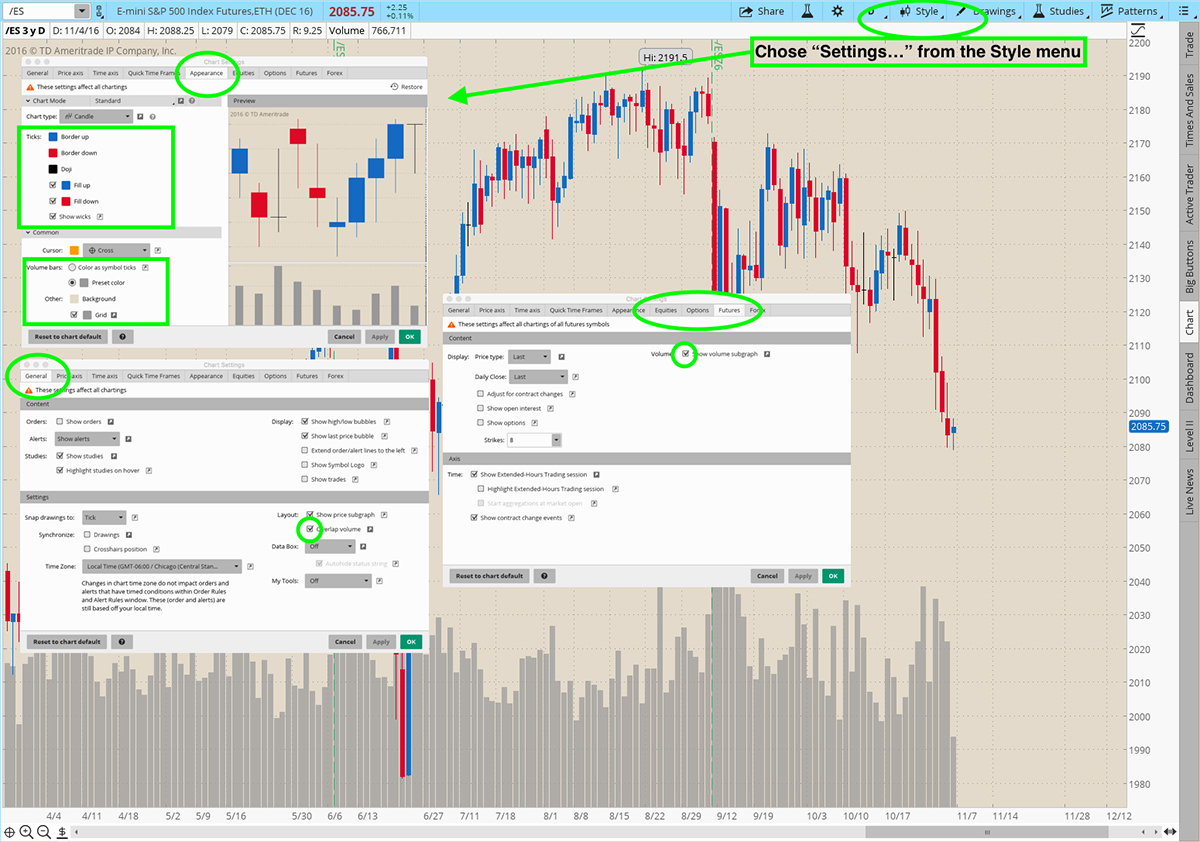Collapse the Common section
The image size is (1200, 842).
[26, 232]
